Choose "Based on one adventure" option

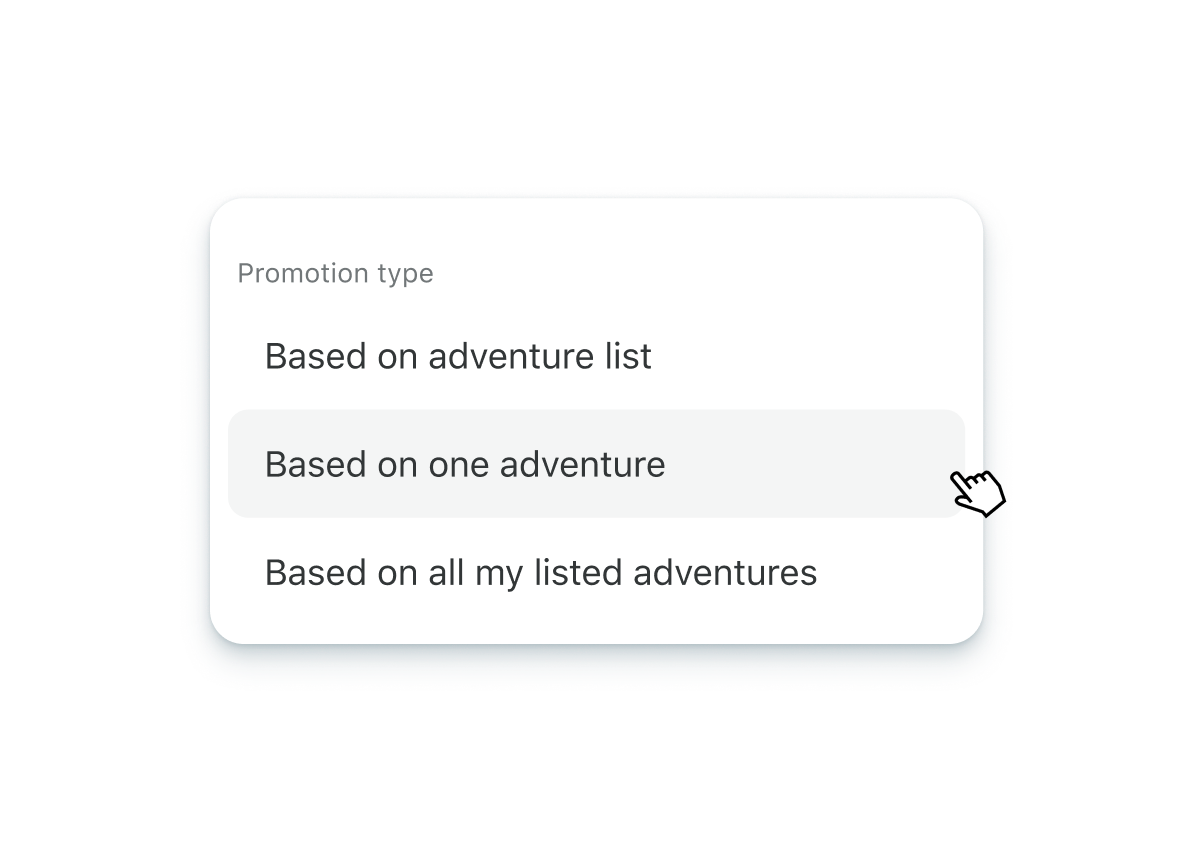point(465,464)
